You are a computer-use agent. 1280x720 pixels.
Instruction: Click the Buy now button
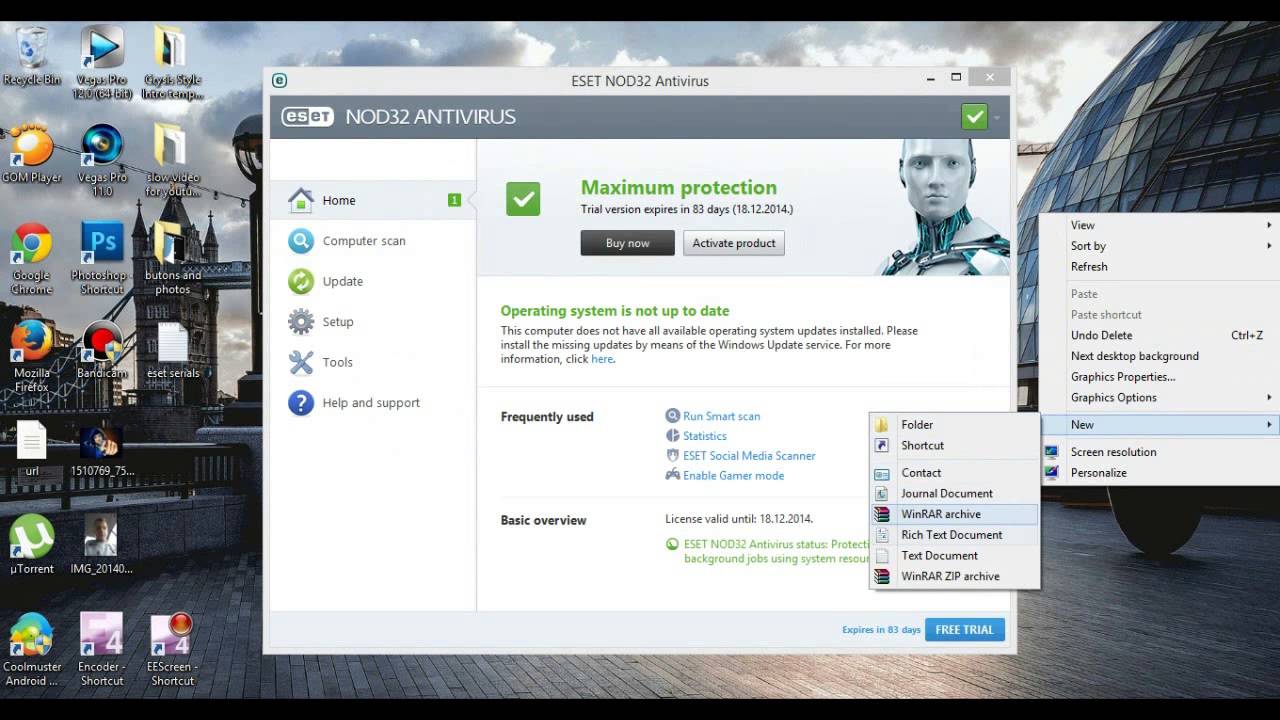(627, 243)
